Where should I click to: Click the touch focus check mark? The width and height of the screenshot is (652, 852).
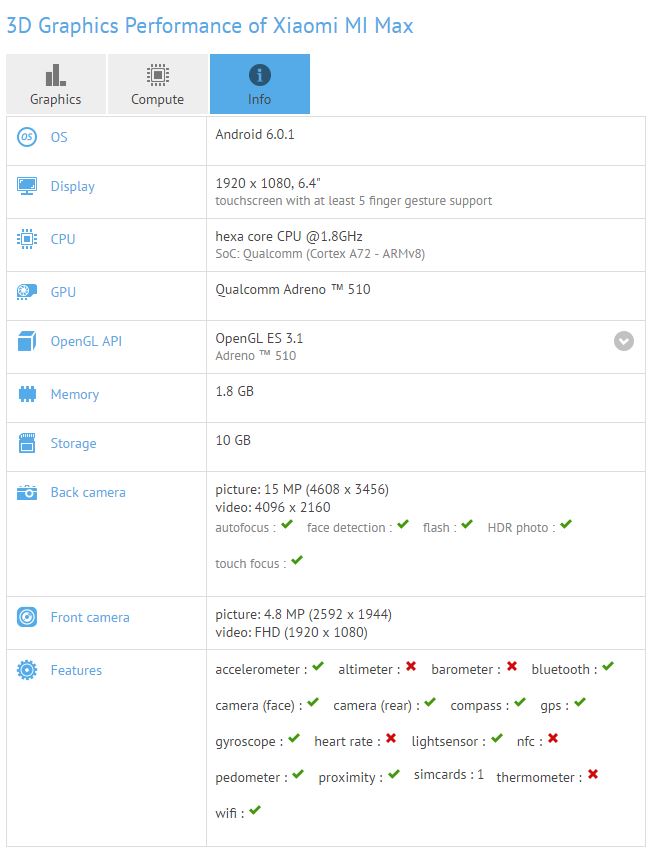point(297,560)
